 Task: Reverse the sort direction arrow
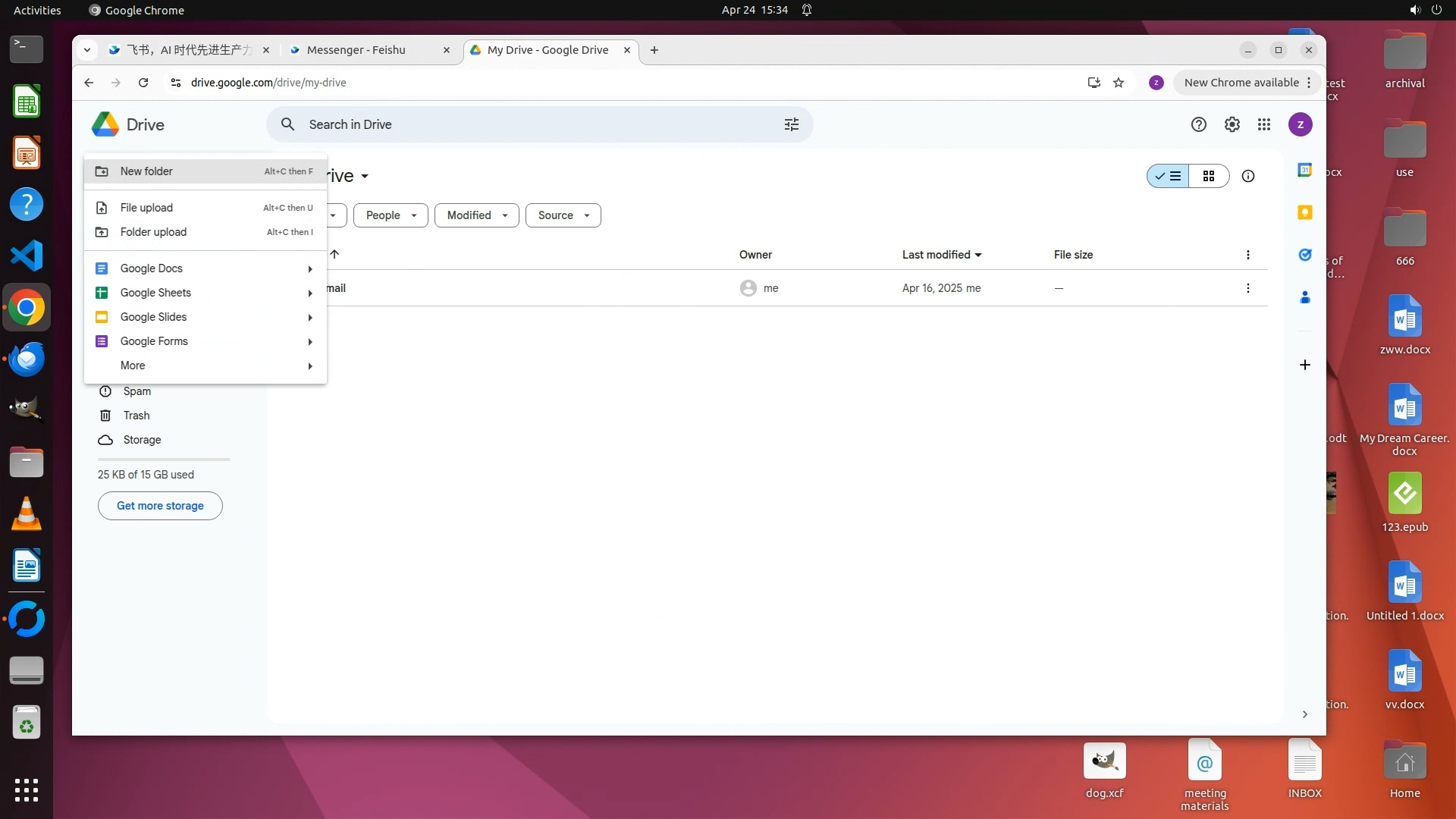(334, 254)
